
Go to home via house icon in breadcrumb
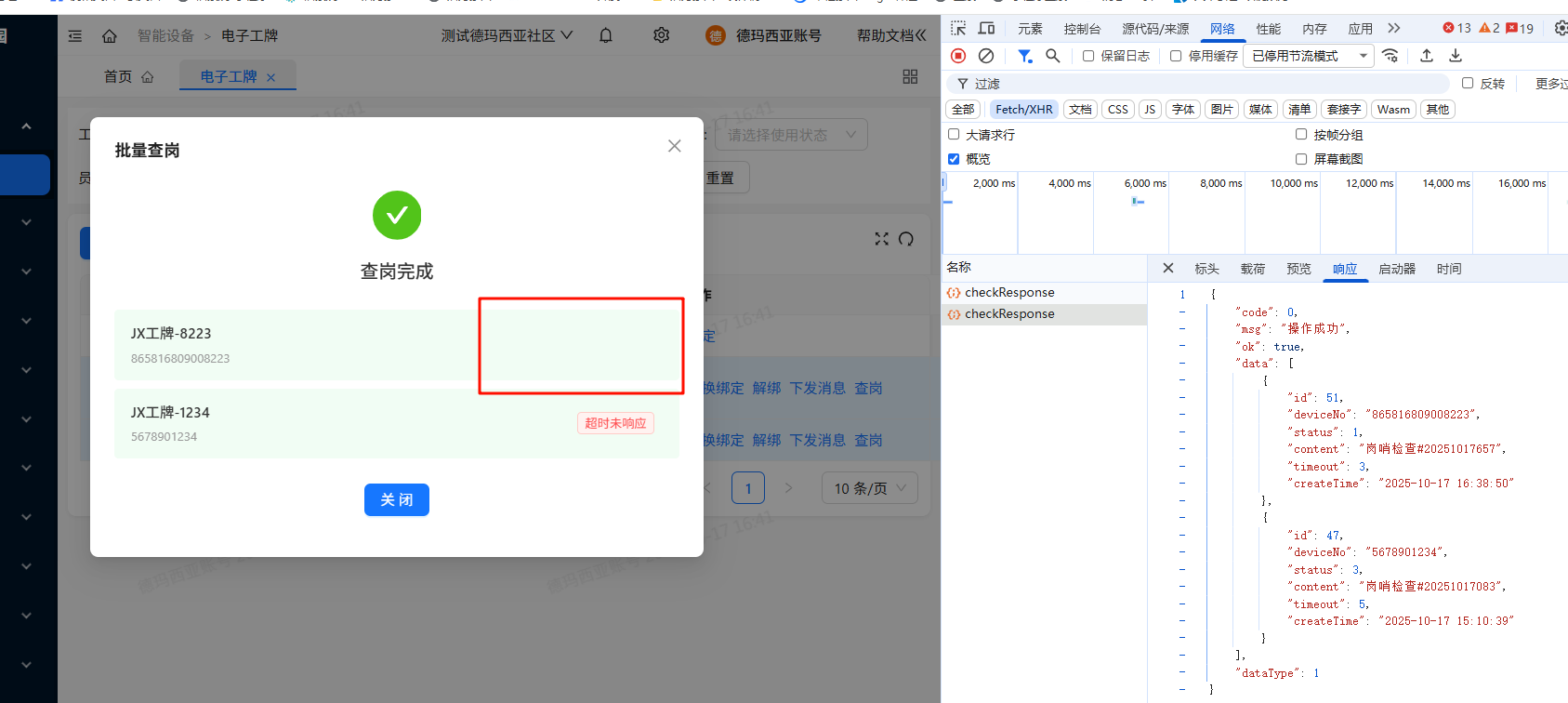[x=109, y=36]
